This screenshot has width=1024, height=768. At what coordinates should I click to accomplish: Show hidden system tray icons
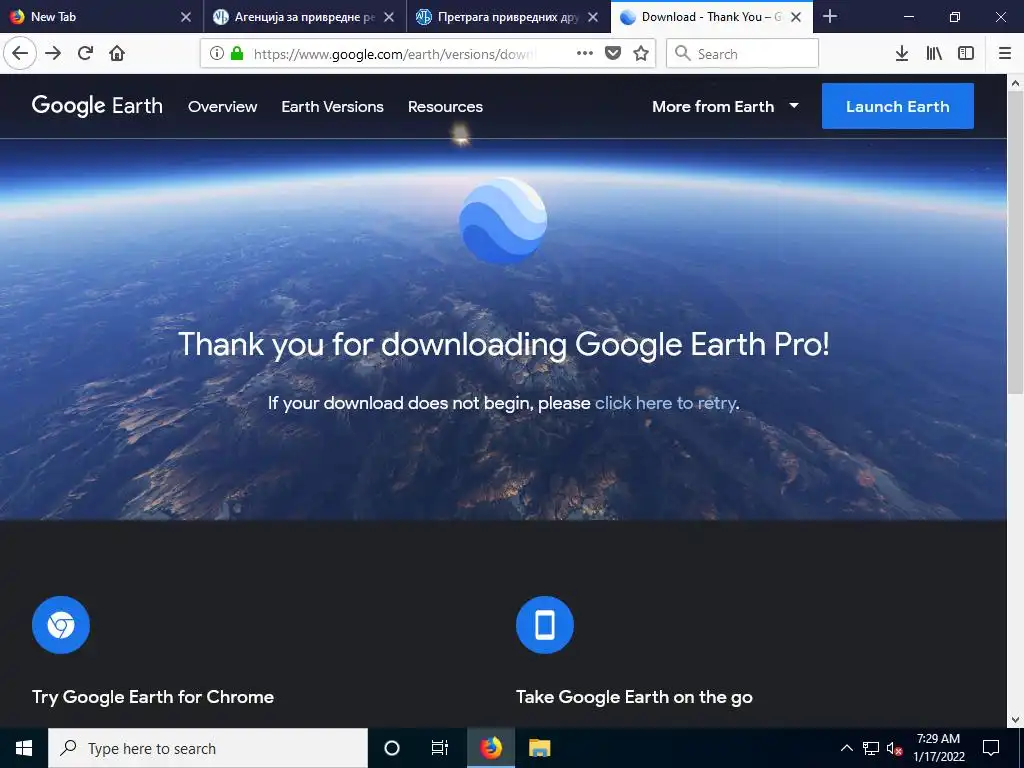[846, 748]
